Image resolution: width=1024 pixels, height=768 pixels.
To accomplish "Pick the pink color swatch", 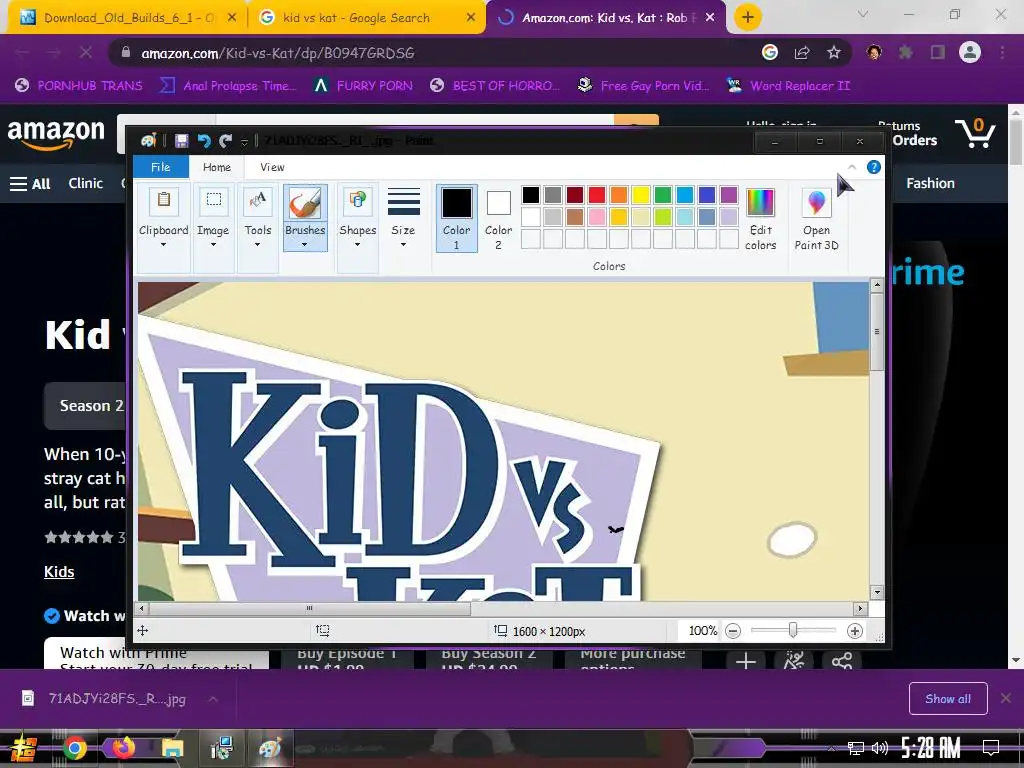I will click(x=597, y=216).
